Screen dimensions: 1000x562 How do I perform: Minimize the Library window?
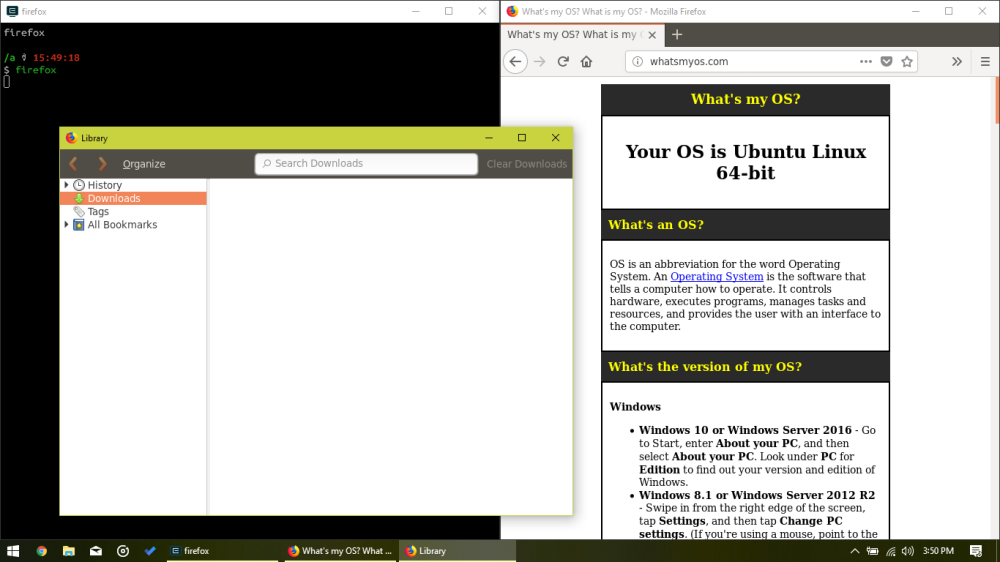(x=489, y=138)
